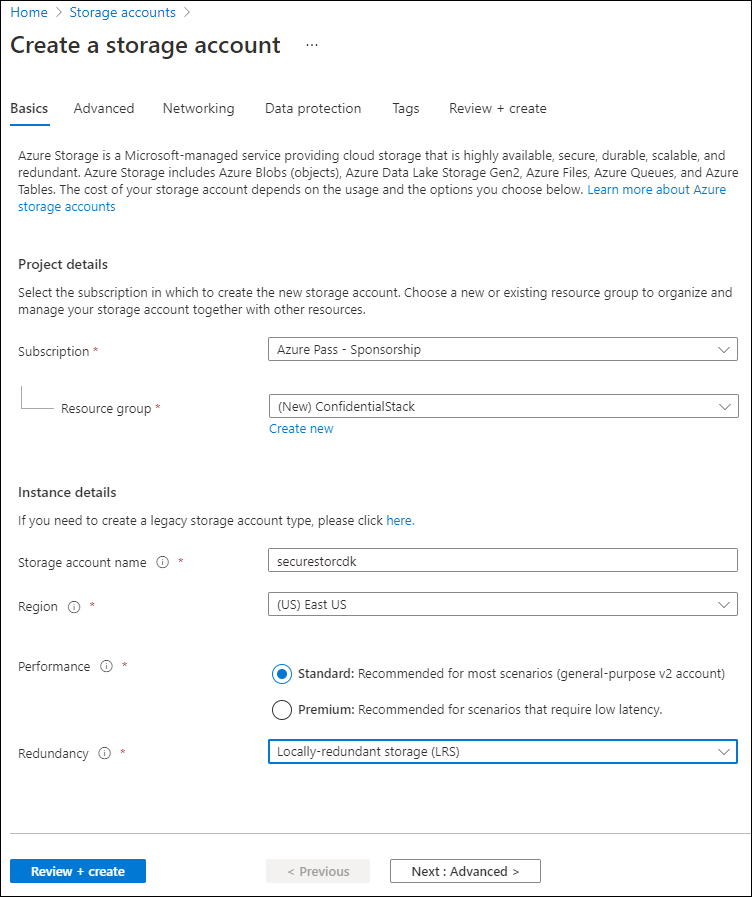The height and width of the screenshot is (897, 752).
Task: Click the 'Project details' heading
Action: [x=63, y=264]
